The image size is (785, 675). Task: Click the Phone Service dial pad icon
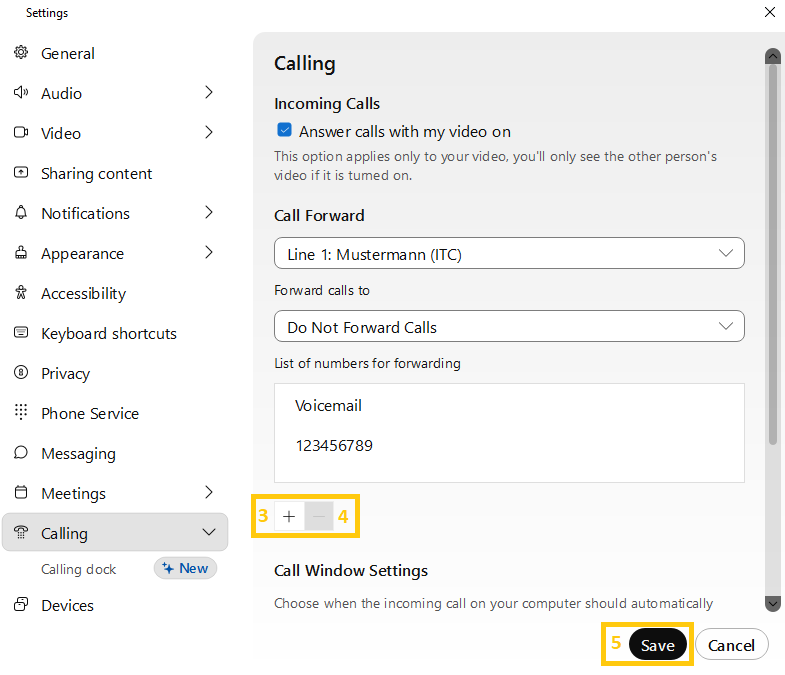click(x=21, y=413)
